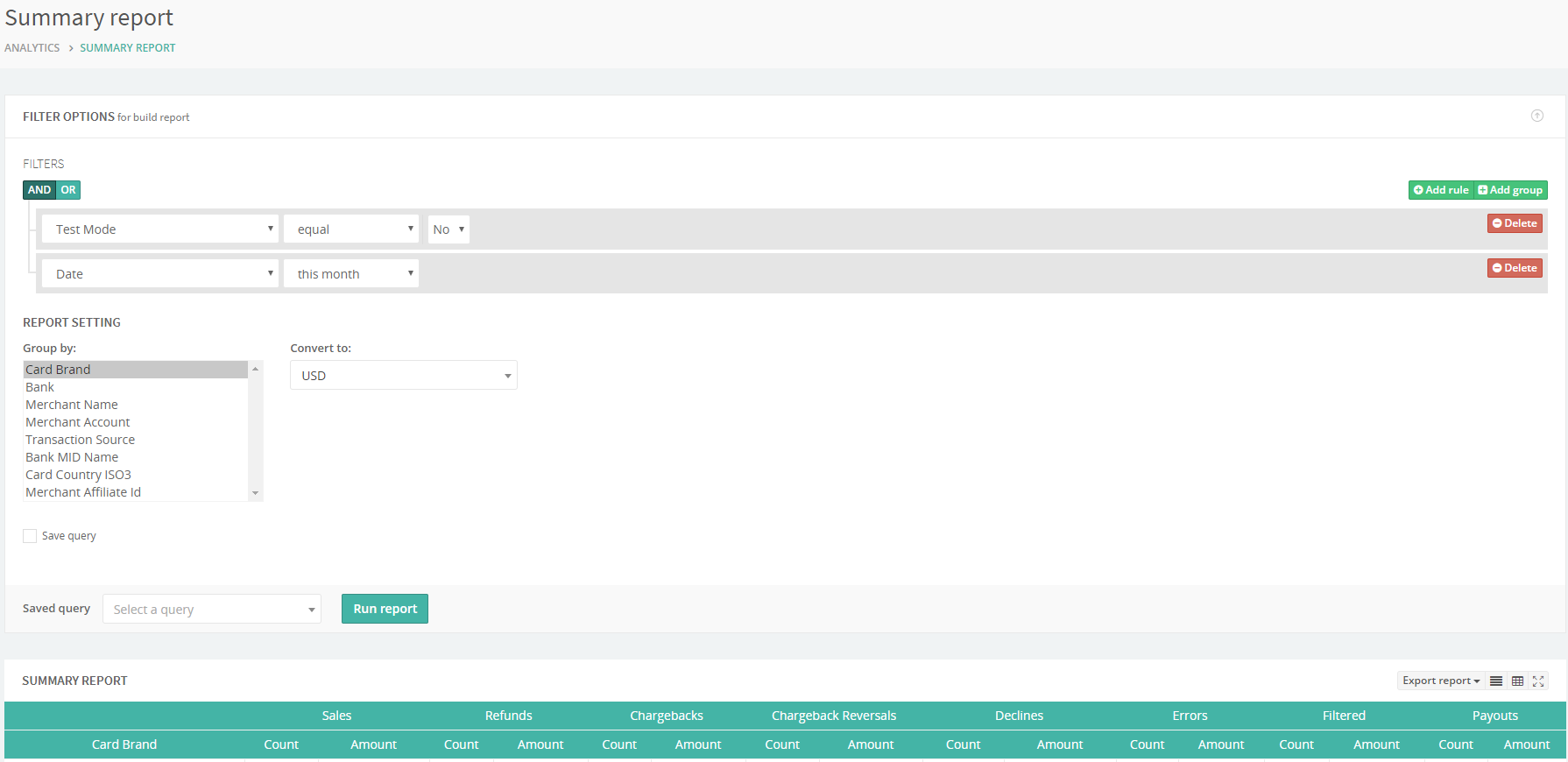Open the Convert to USD dropdown
The height and width of the screenshot is (762, 1568).
[404, 376]
